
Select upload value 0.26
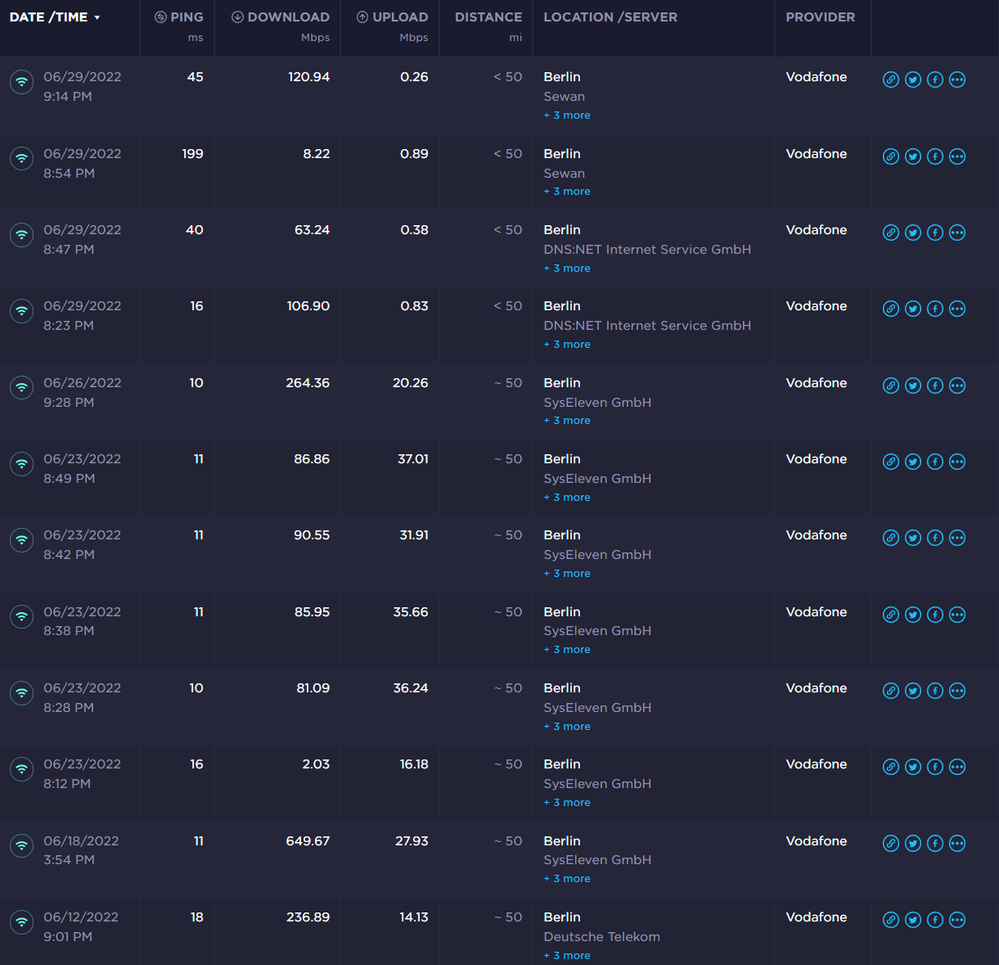(x=414, y=77)
